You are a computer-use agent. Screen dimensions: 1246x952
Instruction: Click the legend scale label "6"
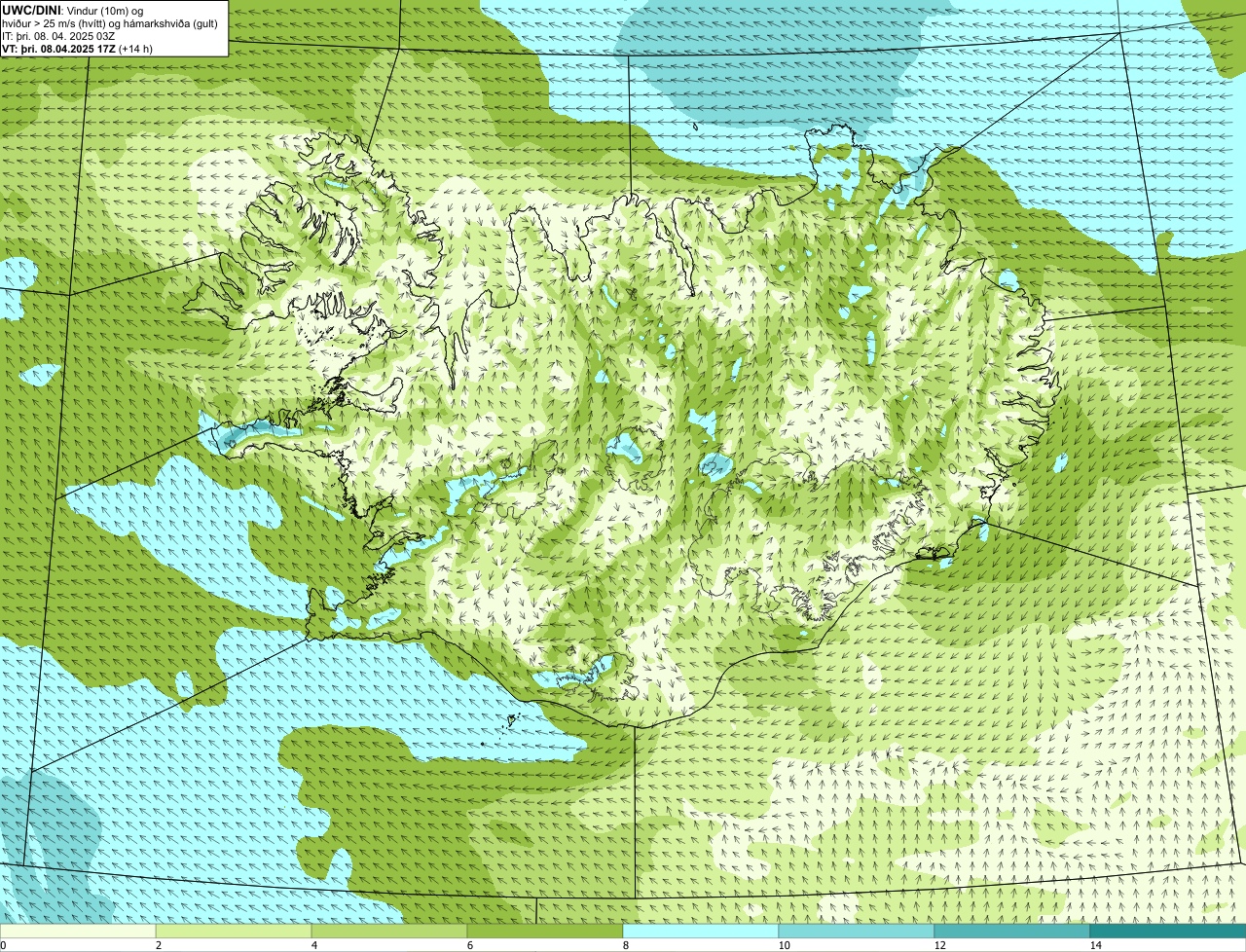coord(469,945)
